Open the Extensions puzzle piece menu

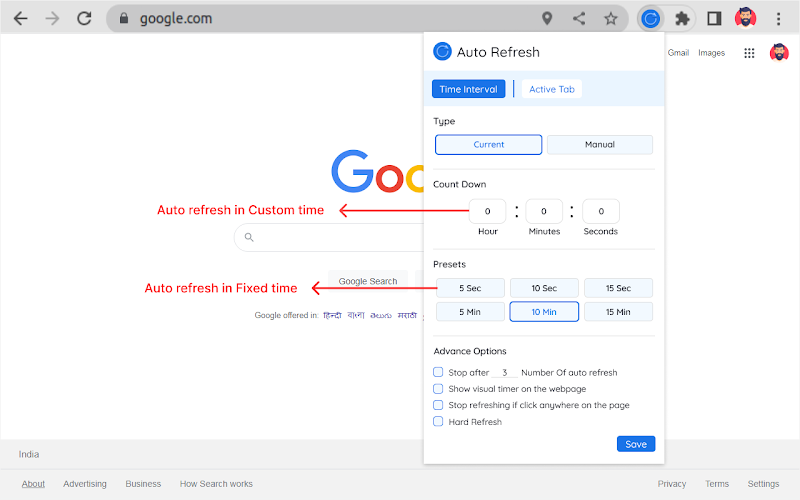(x=682, y=19)
